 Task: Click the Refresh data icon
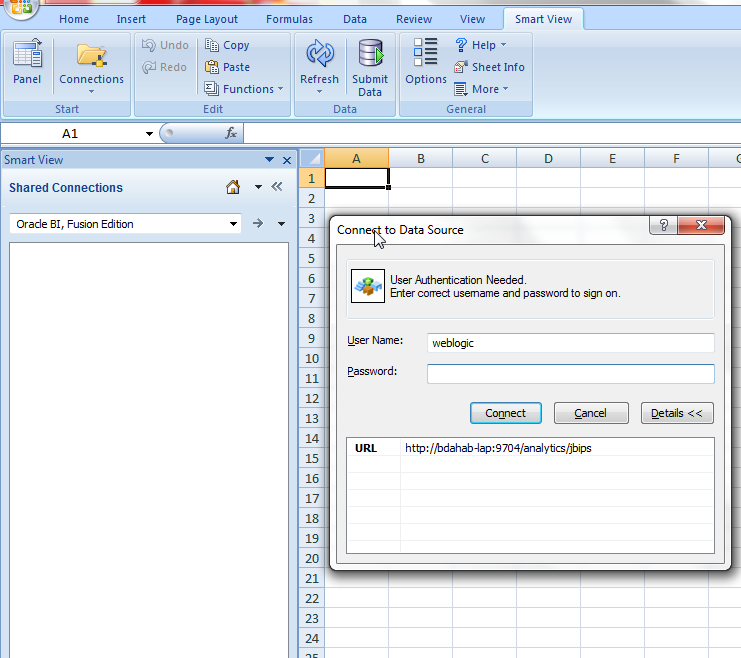tap(320, 53)
